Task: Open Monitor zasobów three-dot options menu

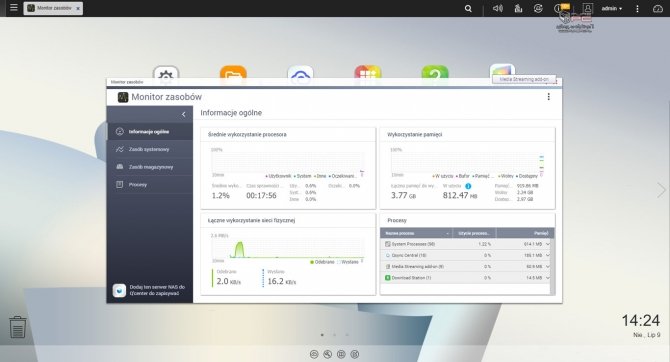Action: tap(549, 97)
